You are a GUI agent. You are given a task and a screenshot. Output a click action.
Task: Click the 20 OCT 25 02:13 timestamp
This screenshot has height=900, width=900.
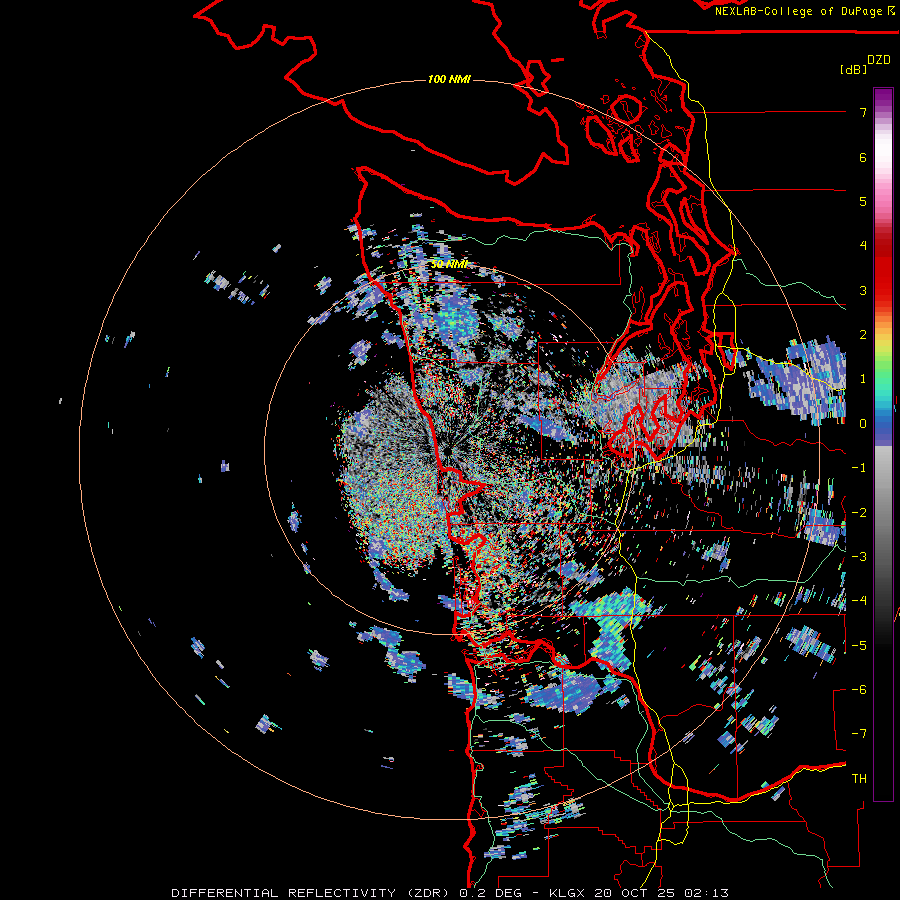[x=662, y=893]
